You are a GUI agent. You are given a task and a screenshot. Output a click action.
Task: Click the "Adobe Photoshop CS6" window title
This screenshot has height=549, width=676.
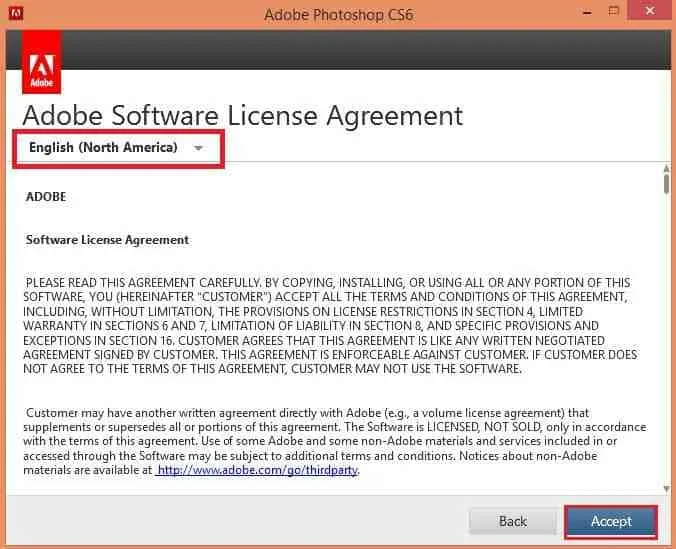[338, 15]
